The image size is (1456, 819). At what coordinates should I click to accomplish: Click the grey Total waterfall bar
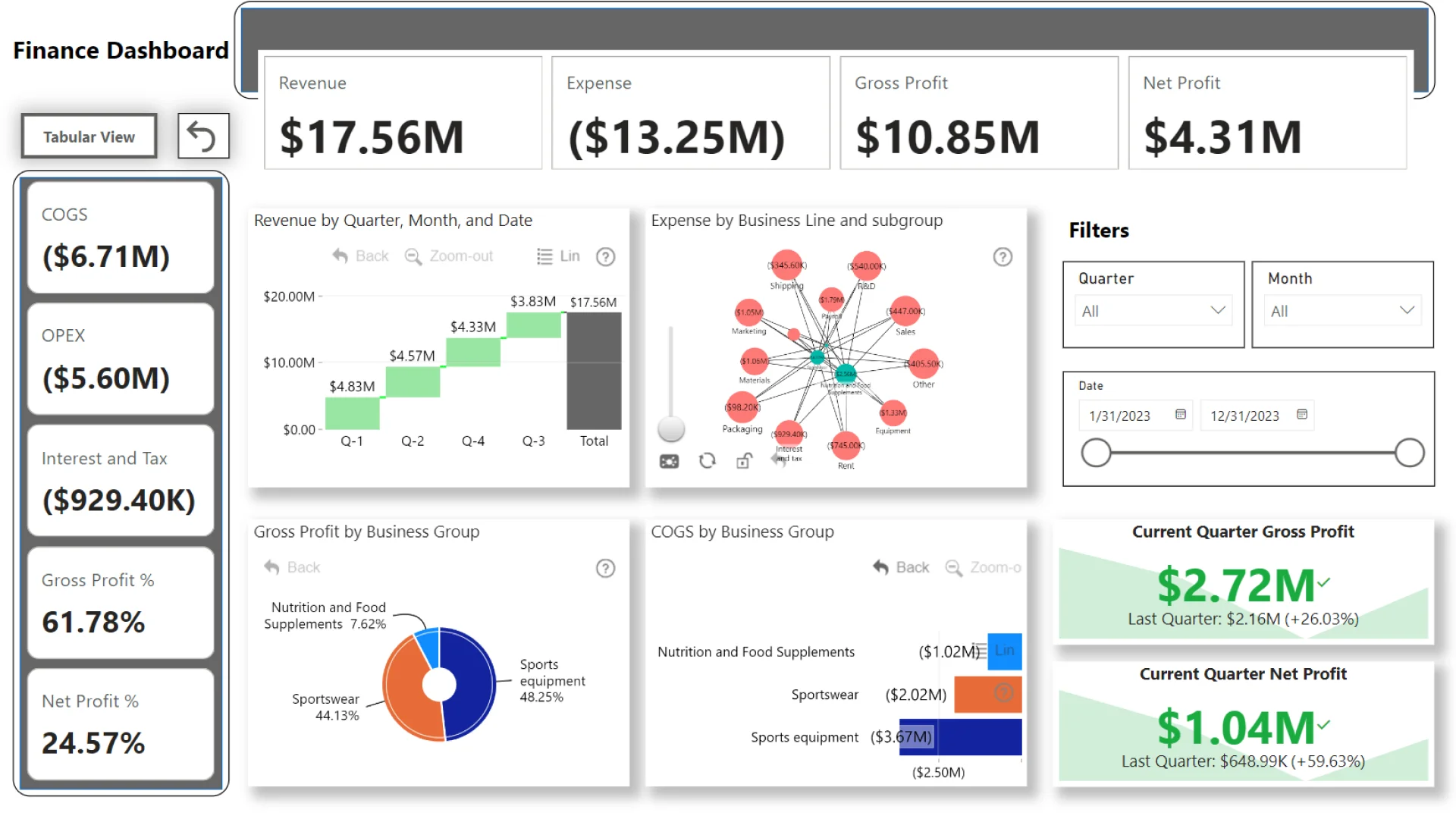pos(594,371)
